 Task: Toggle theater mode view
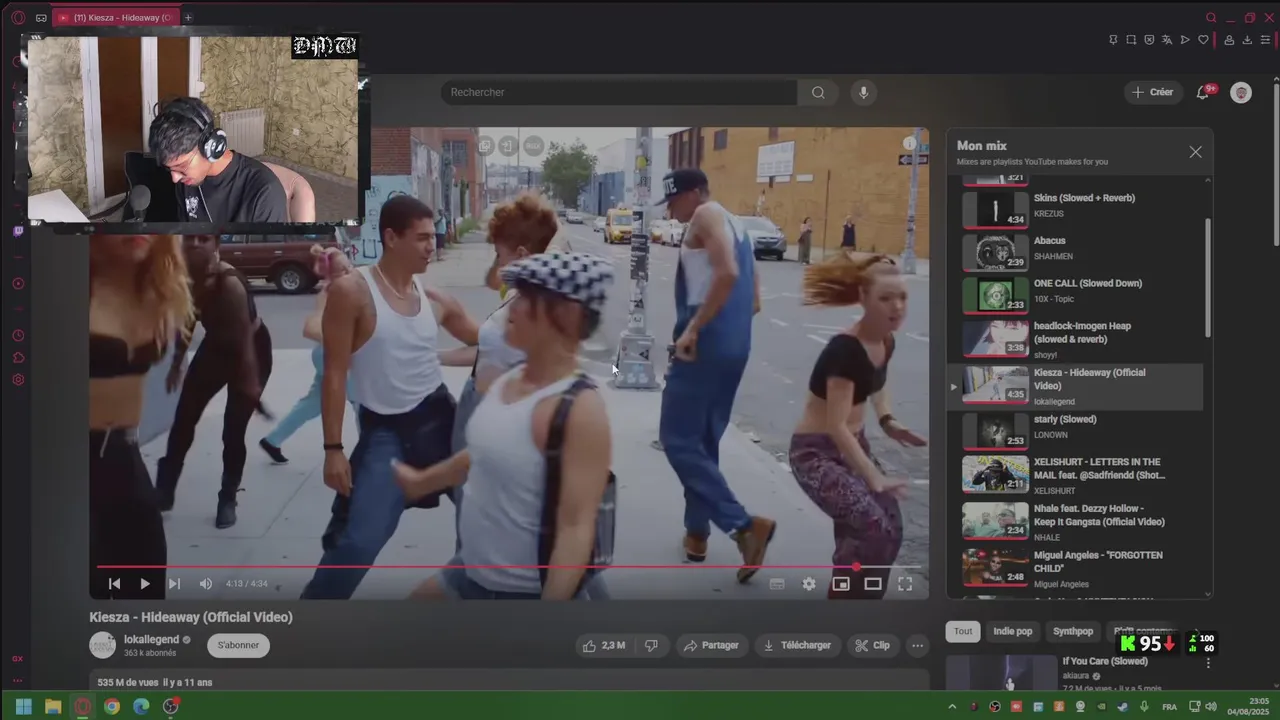tap(873, 584)
